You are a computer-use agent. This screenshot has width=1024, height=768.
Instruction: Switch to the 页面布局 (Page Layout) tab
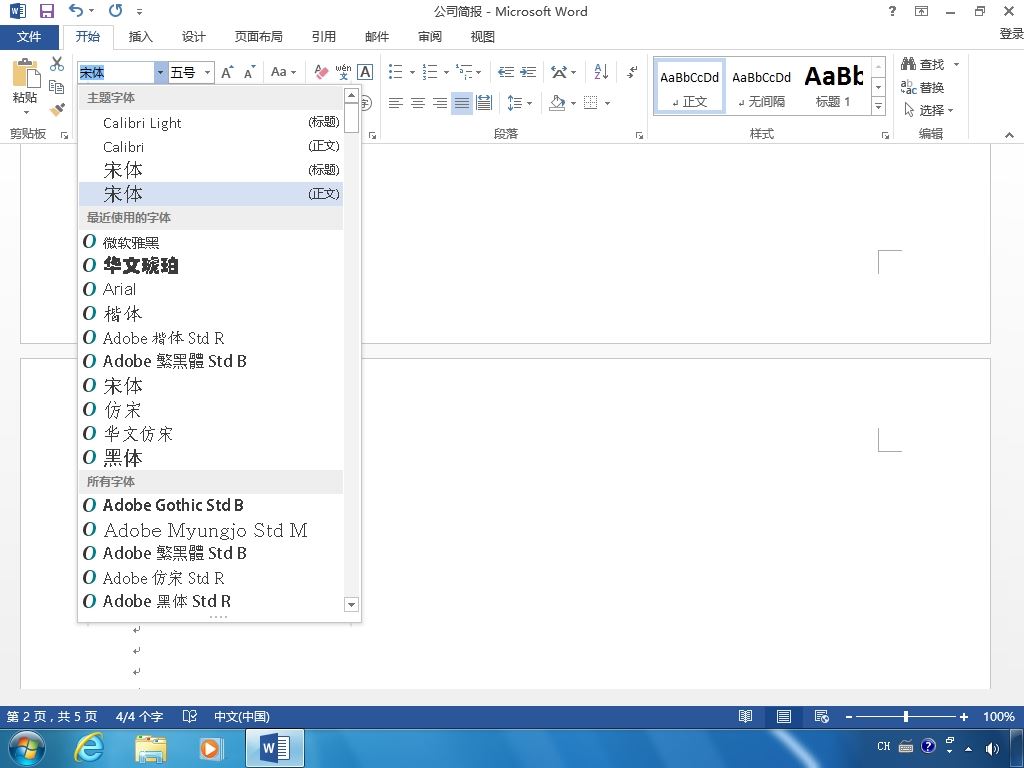[x=259, y=37]
